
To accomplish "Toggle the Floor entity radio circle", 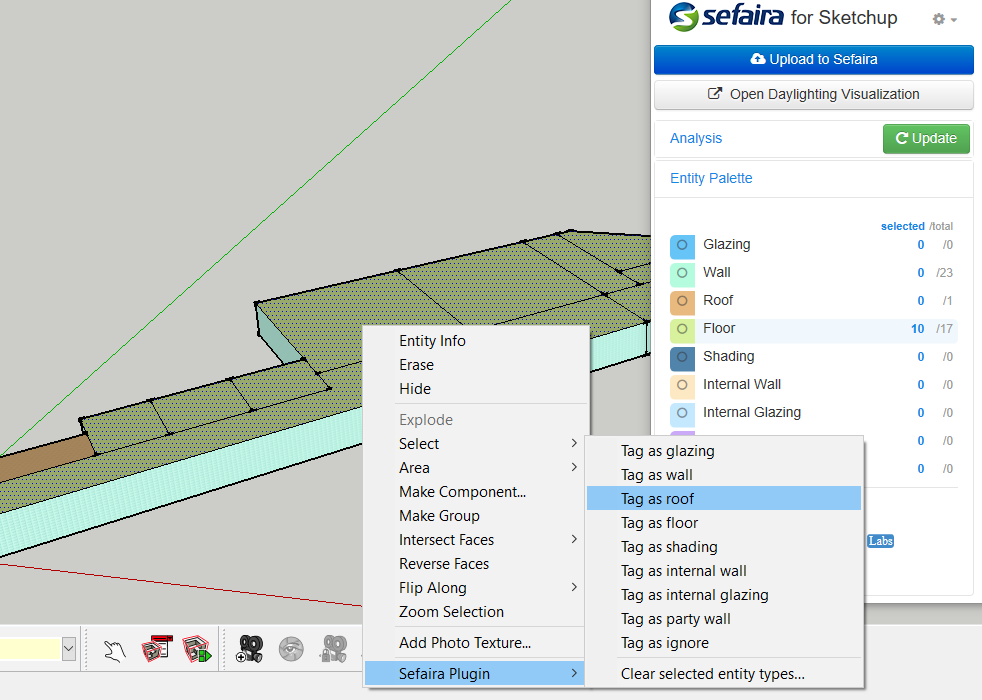I will (682, 329).
